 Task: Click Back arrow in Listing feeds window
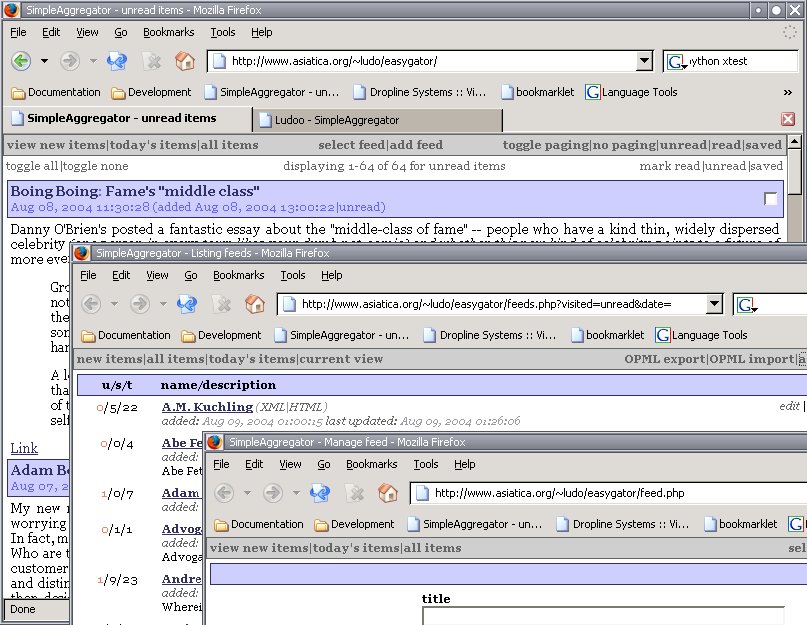[91, 304]
